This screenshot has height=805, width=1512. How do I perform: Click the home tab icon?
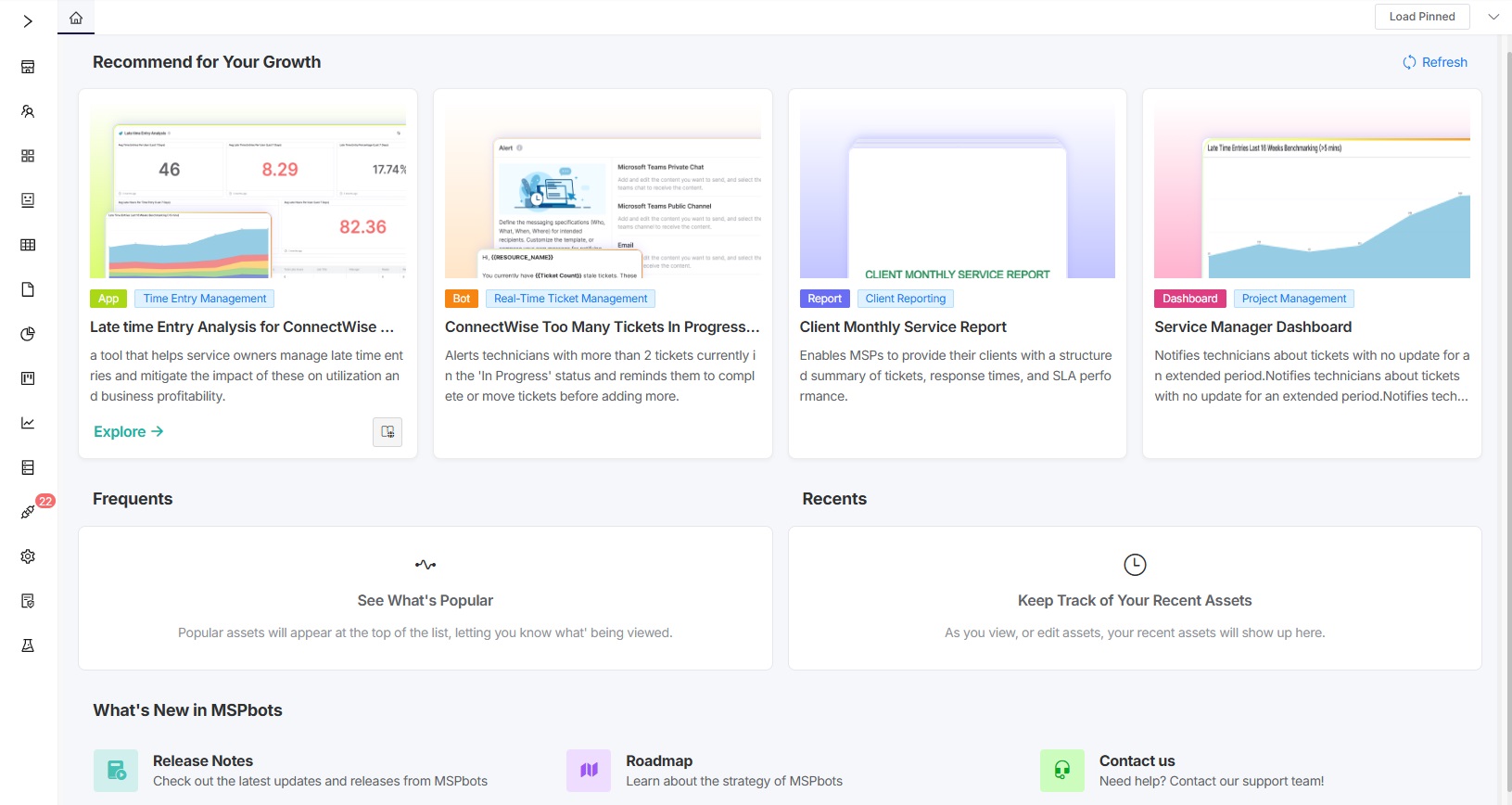tap(76, 18)
